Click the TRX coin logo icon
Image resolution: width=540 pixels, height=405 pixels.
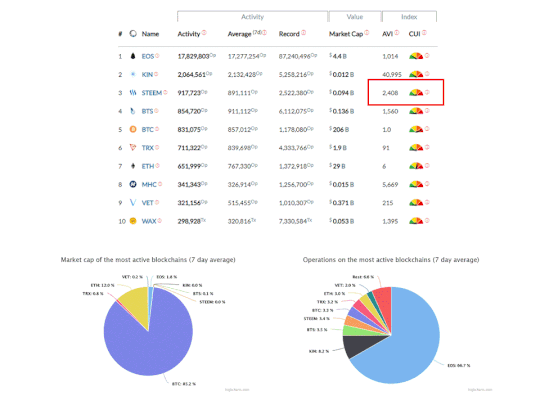click(x=133, y=147)
